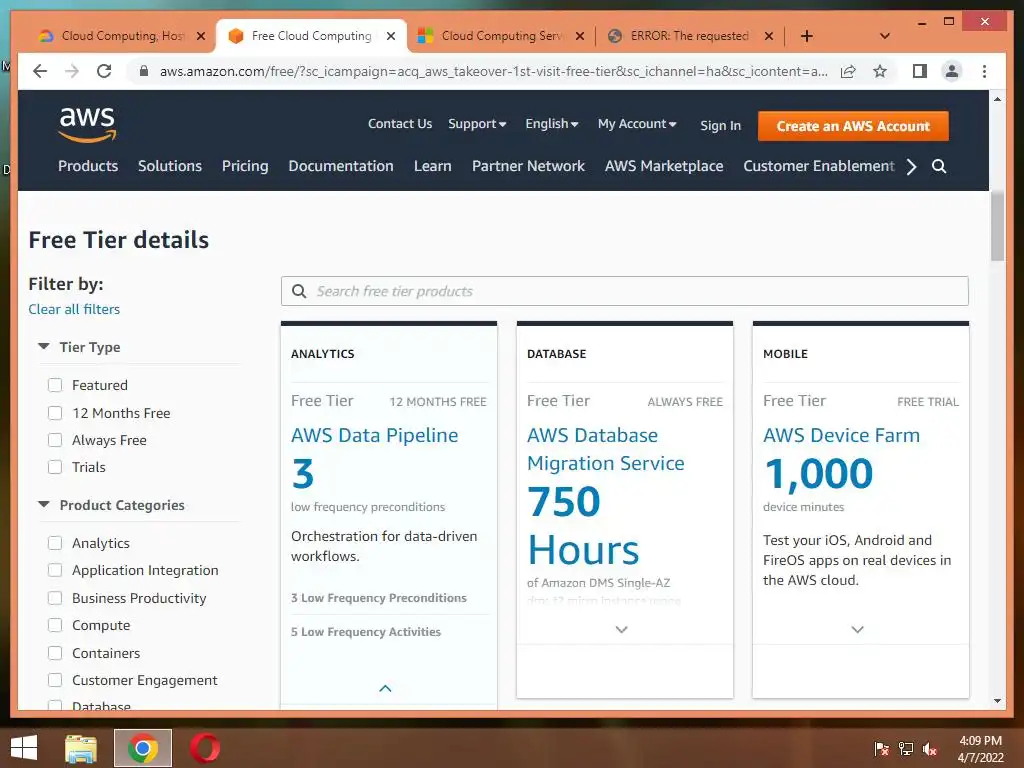Check the Featured tier type filter

(55, 385)
